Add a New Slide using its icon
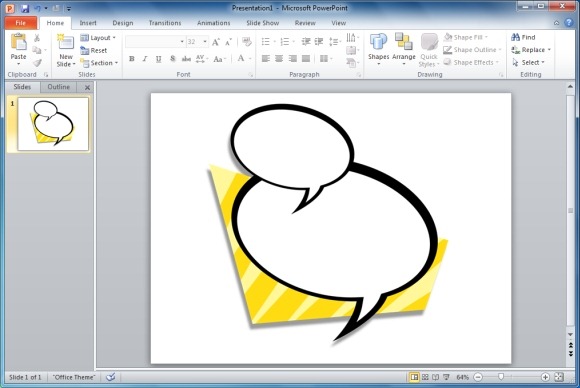The height and width of the screenshot is (388, 580). coord(65,42)
